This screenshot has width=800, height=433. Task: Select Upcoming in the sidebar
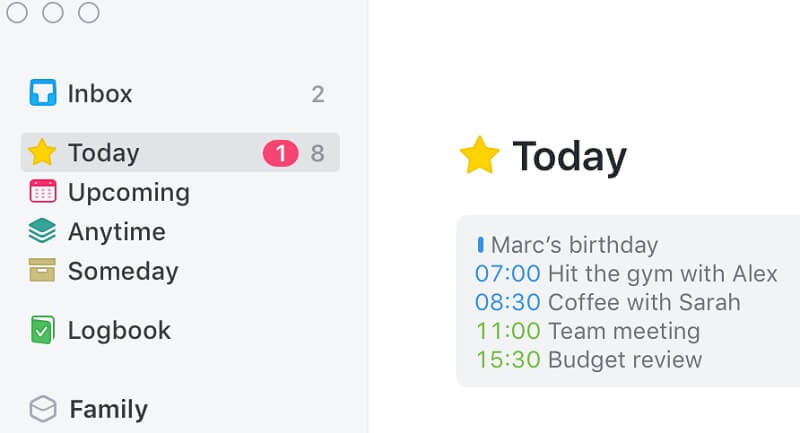pos(128,192)
